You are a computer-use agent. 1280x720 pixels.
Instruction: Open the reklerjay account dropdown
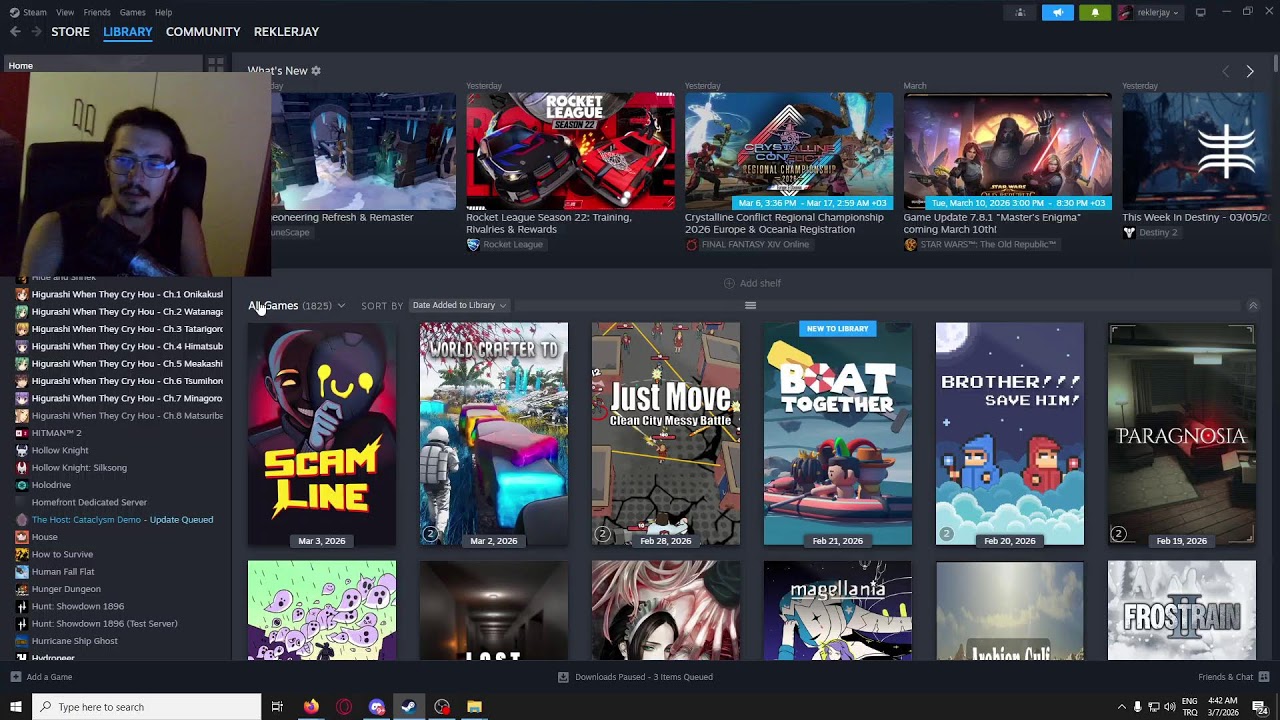tap(1149, 13)
